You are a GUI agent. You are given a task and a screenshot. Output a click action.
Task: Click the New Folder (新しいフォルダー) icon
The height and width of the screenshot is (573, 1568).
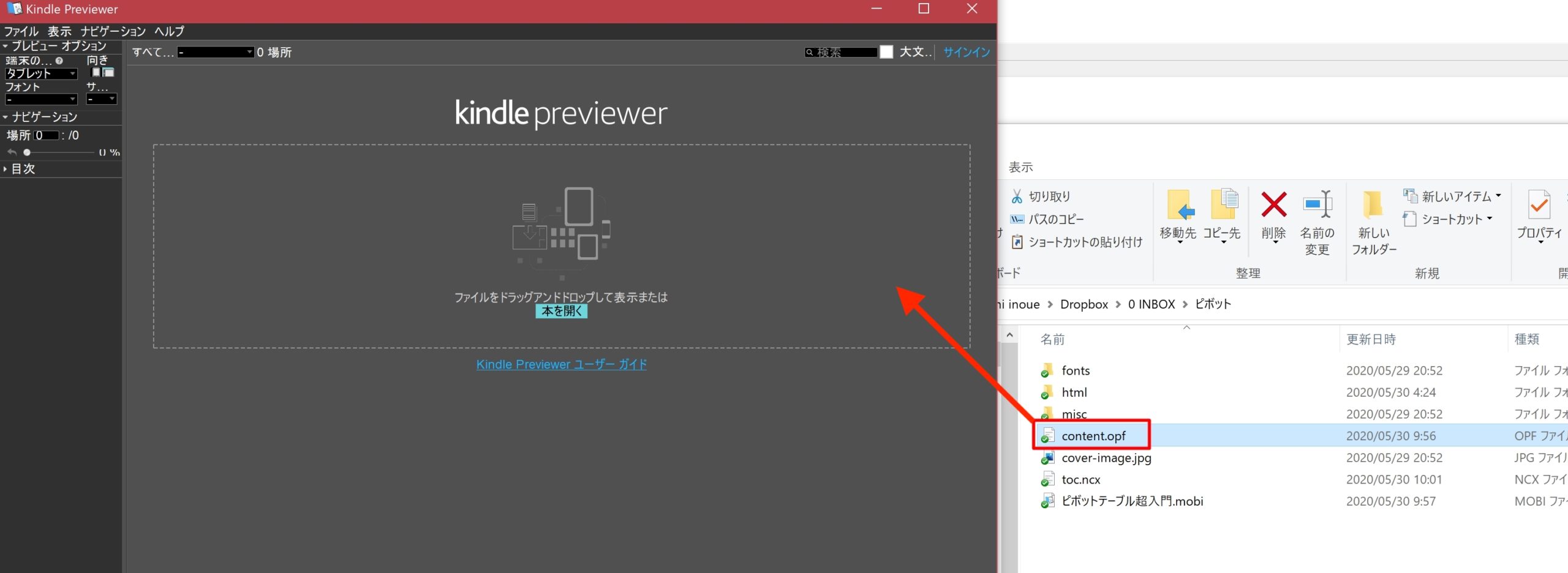coord(1372,204)
